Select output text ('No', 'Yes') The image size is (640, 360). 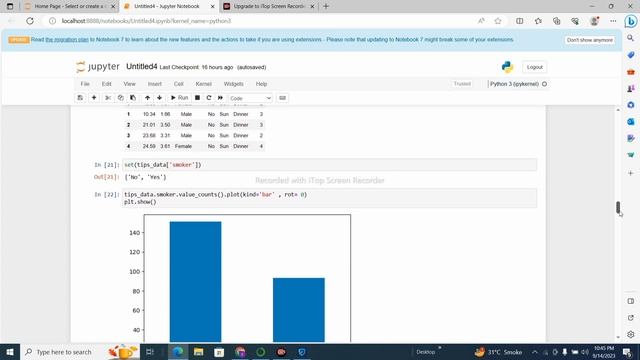click(x=145, y=177)
